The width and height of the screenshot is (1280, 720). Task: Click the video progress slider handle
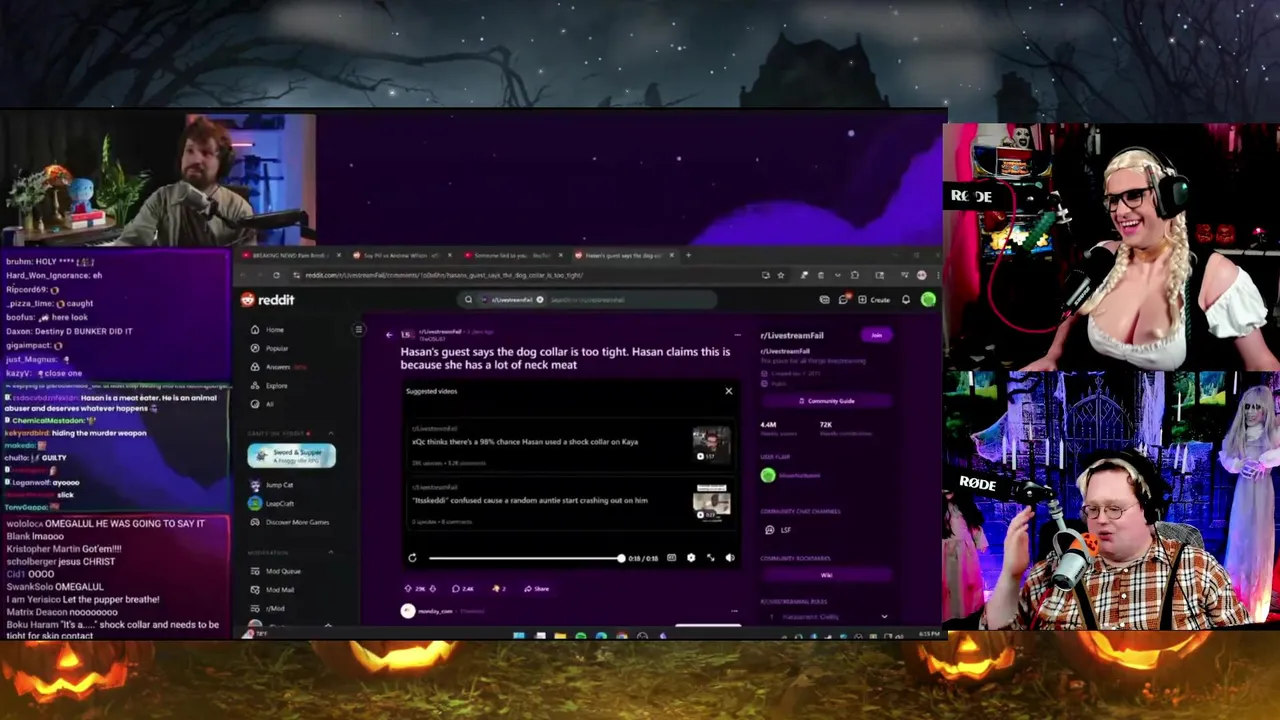621,558
